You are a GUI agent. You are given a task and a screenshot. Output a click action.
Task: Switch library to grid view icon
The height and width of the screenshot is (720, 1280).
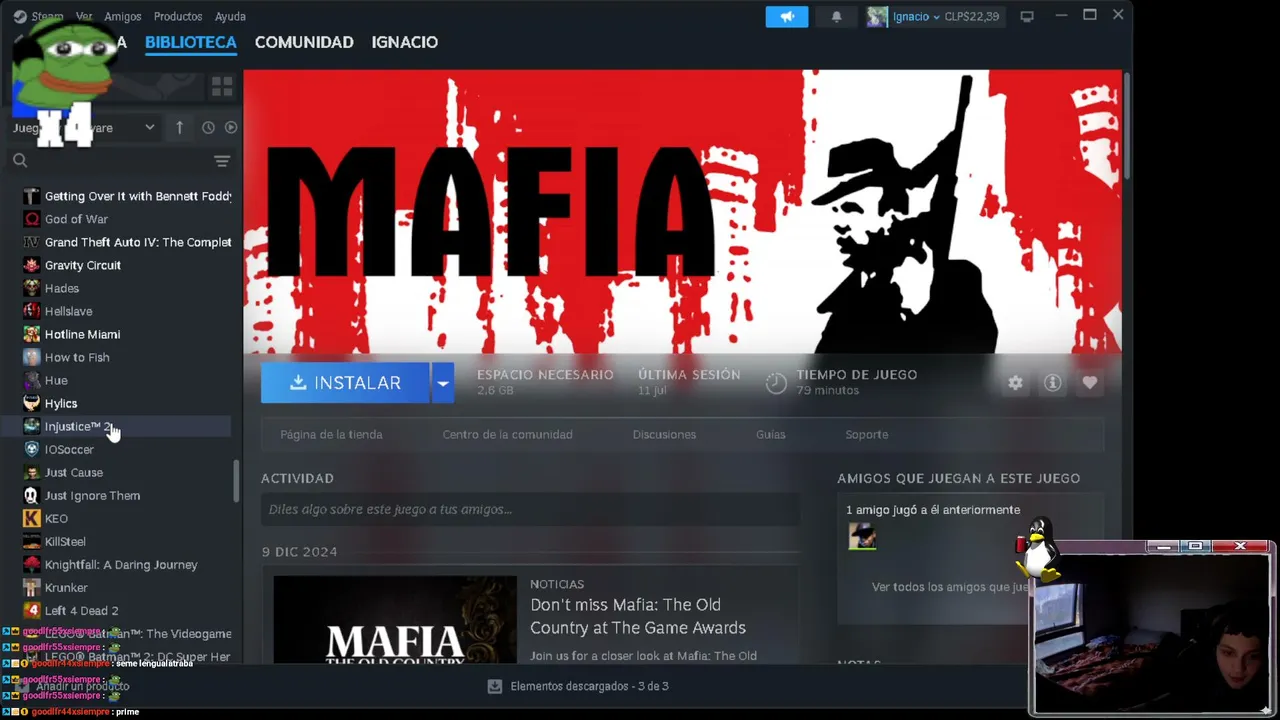[222, 87]
